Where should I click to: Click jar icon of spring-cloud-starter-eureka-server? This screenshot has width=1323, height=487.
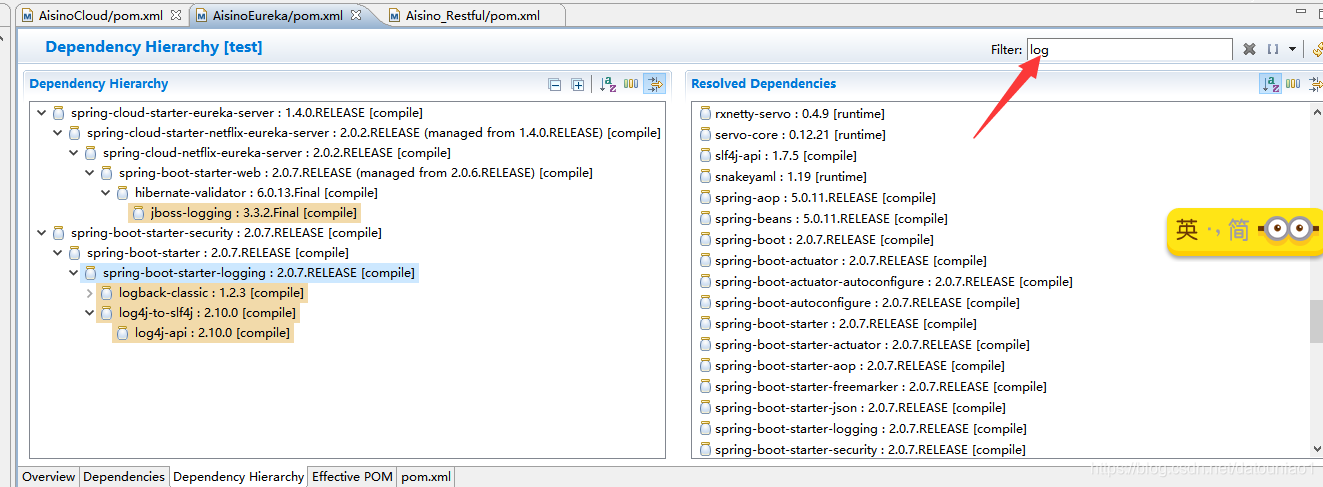(59, 113)
